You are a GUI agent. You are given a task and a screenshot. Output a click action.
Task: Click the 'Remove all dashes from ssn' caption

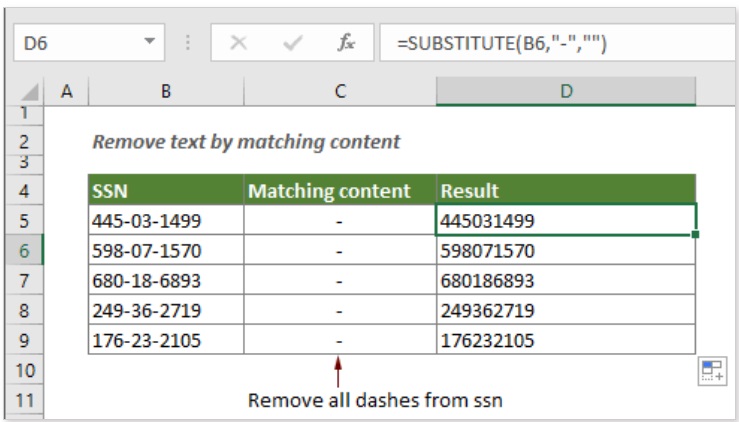pos(375,400)
